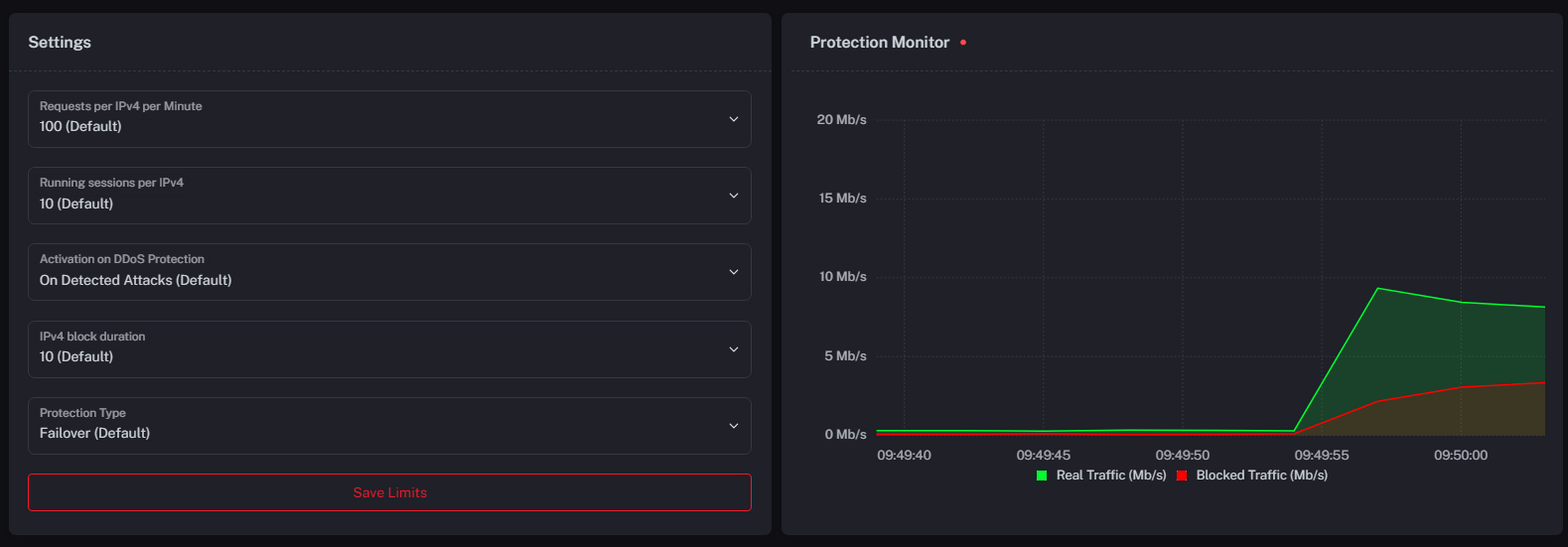Open Activation on DDoS Protection dropdown

tap(389, 272)
